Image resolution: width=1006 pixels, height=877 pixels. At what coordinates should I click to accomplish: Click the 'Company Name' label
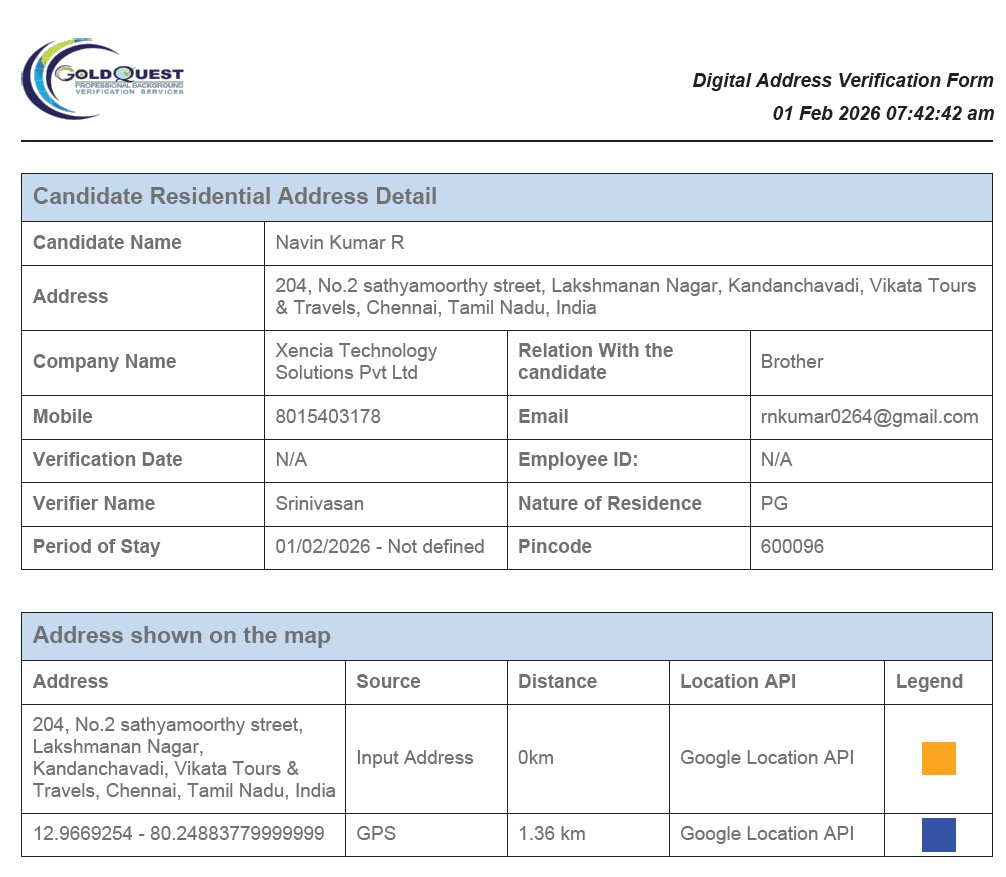point(105,361)
